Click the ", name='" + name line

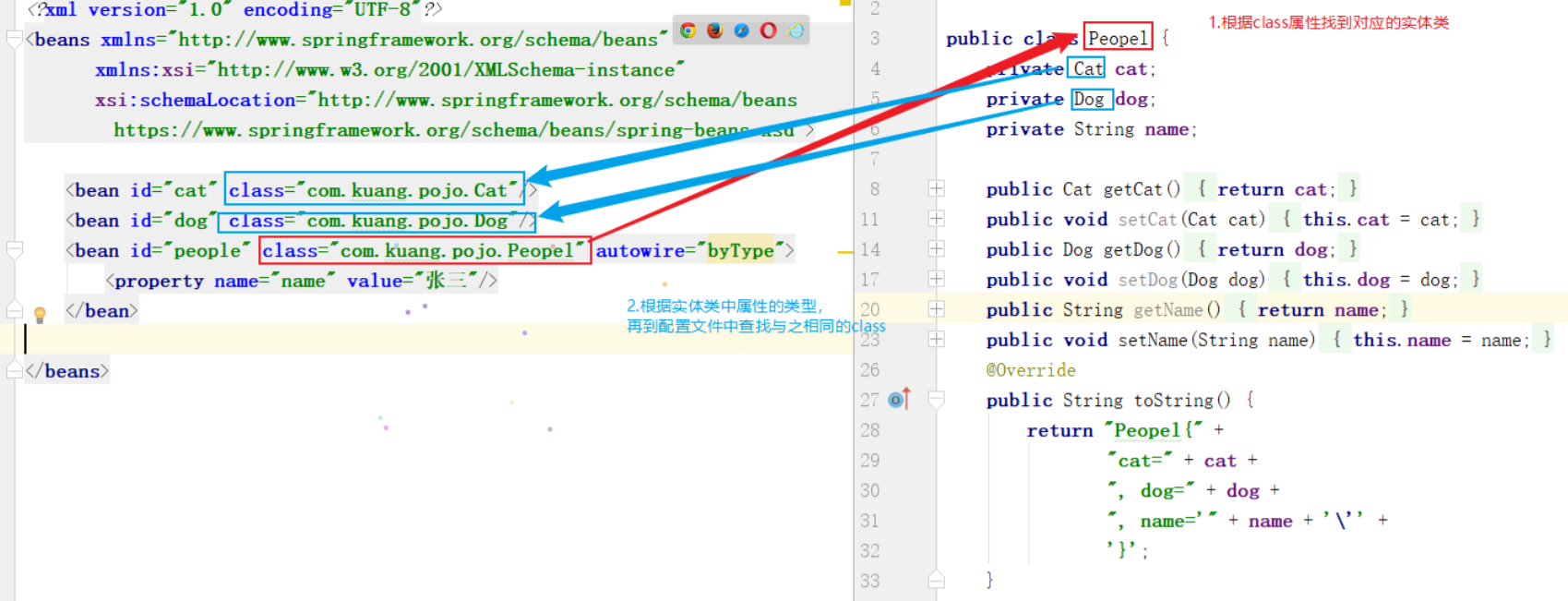(1248, 521)
